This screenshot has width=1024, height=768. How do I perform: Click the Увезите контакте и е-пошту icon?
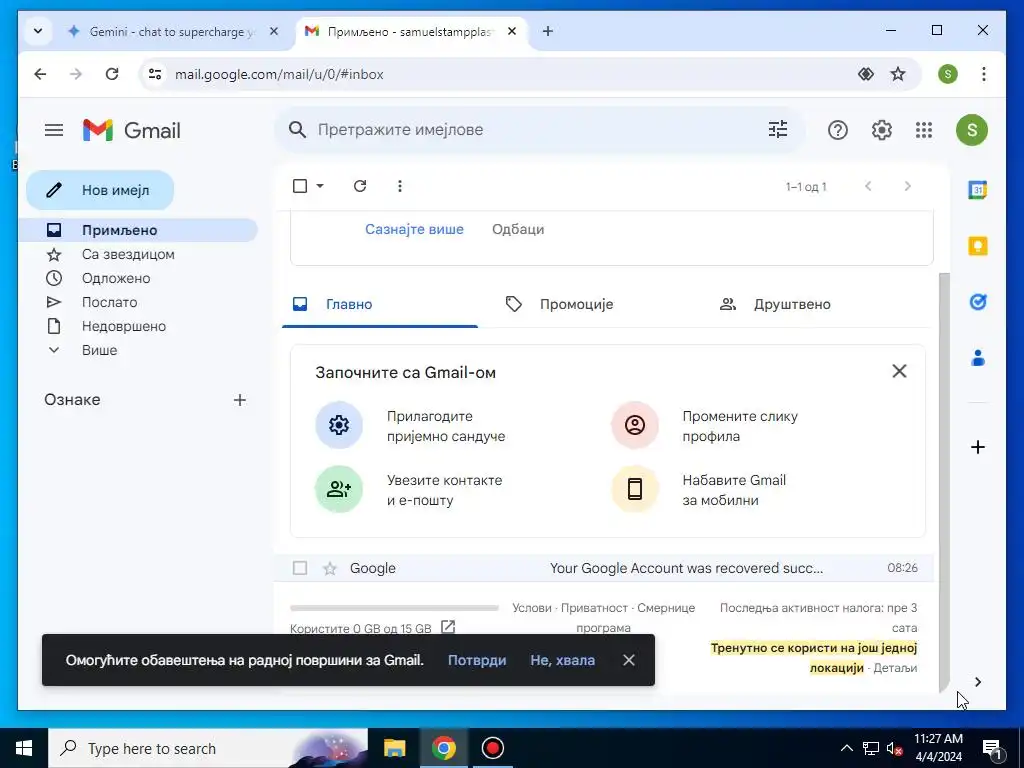339,489
